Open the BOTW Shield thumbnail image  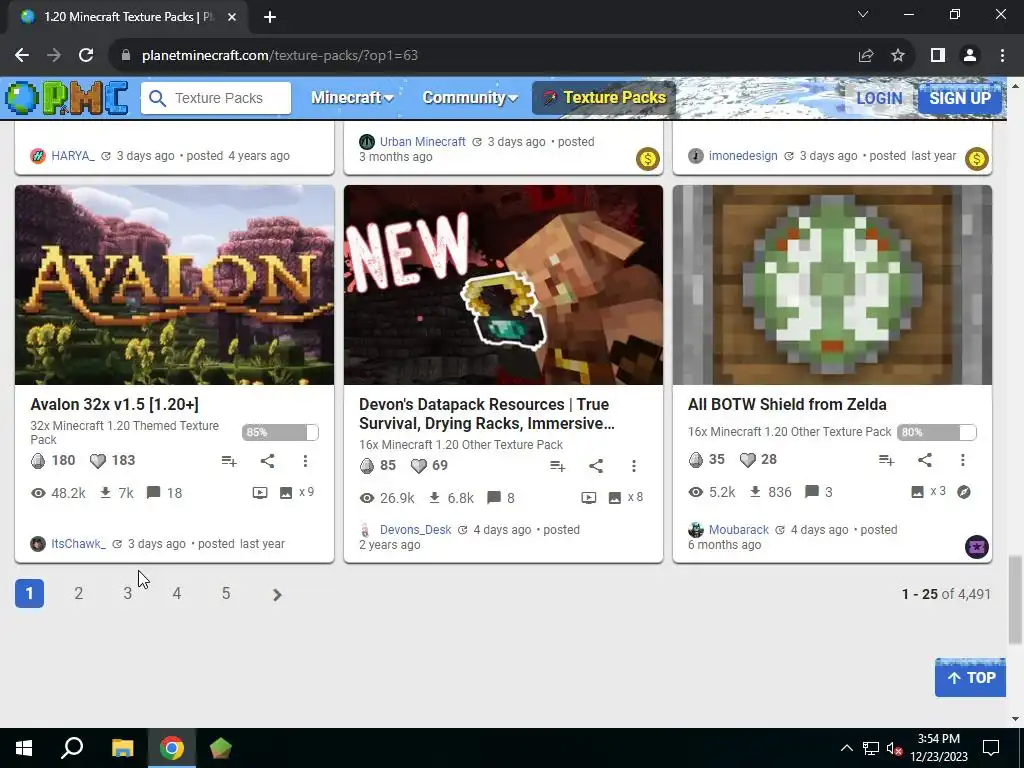(832, 285)
